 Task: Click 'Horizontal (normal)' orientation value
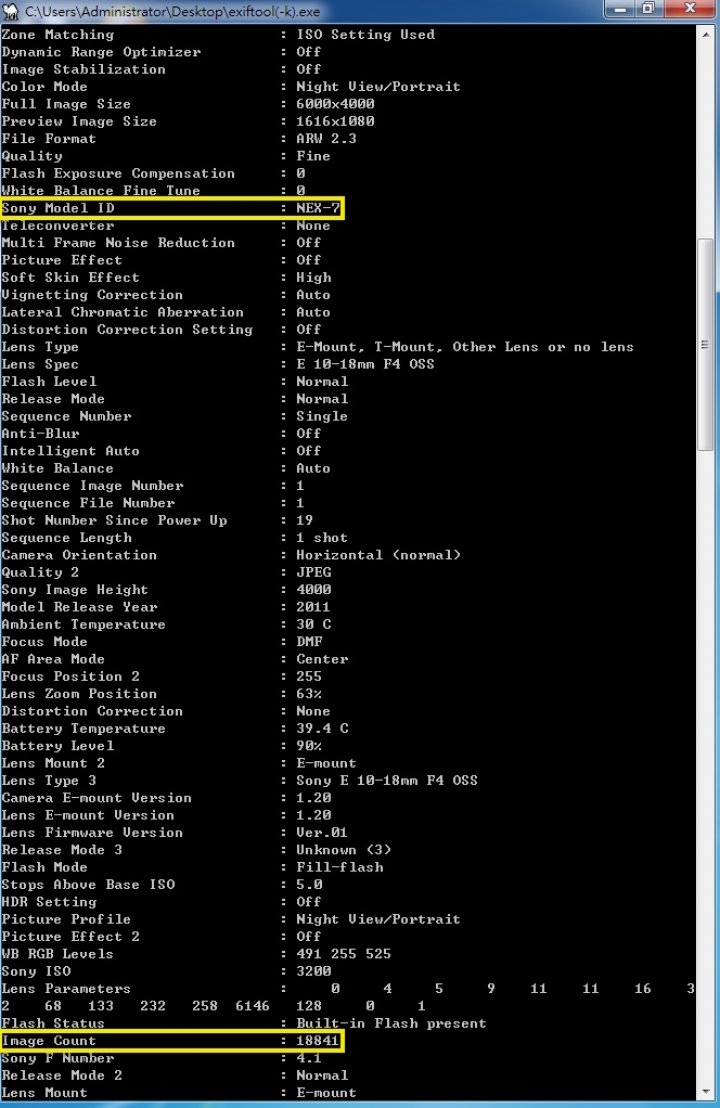click(x=378, y=555)
